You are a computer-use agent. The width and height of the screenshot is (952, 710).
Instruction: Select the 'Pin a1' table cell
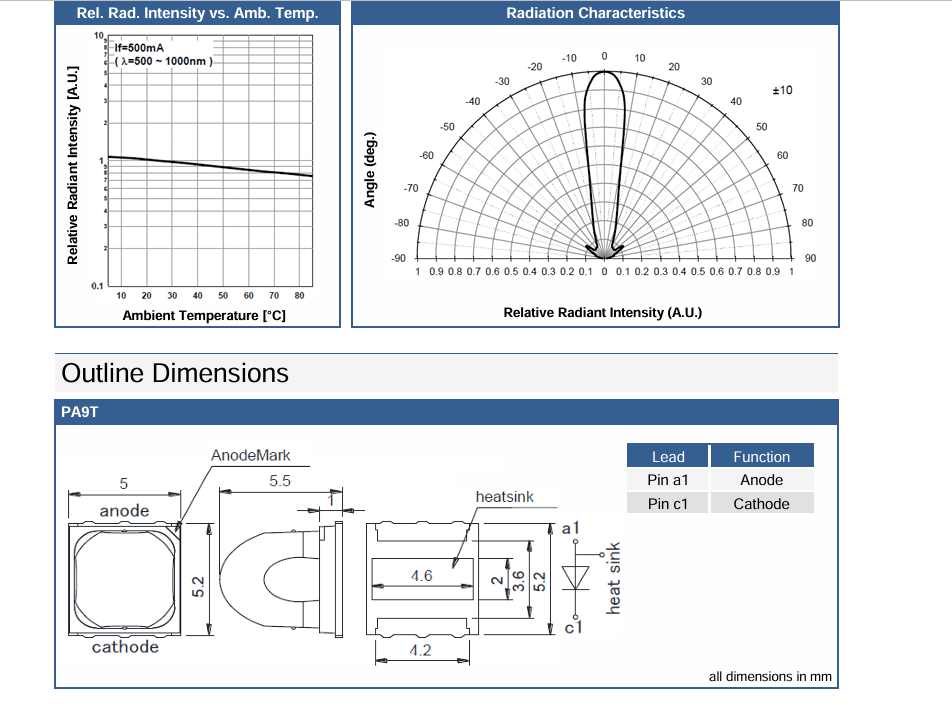668,480
